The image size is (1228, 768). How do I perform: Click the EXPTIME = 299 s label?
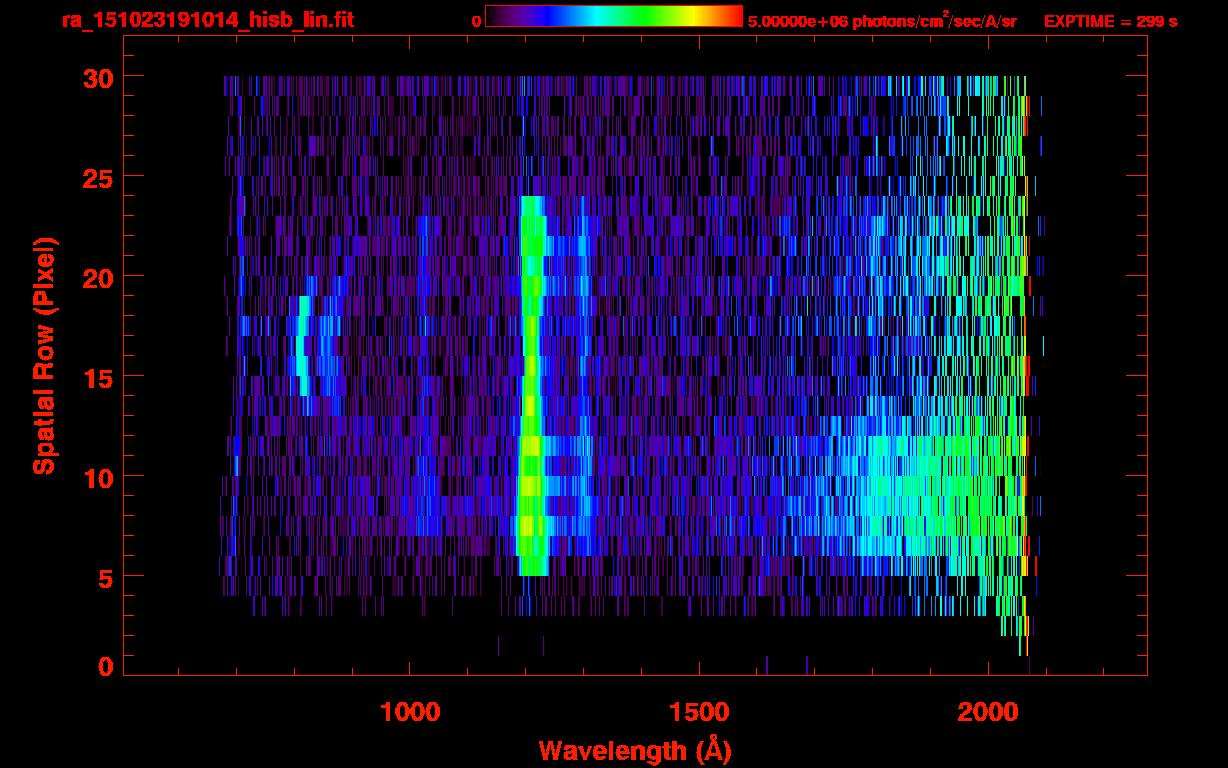[x=1110, y=21]
